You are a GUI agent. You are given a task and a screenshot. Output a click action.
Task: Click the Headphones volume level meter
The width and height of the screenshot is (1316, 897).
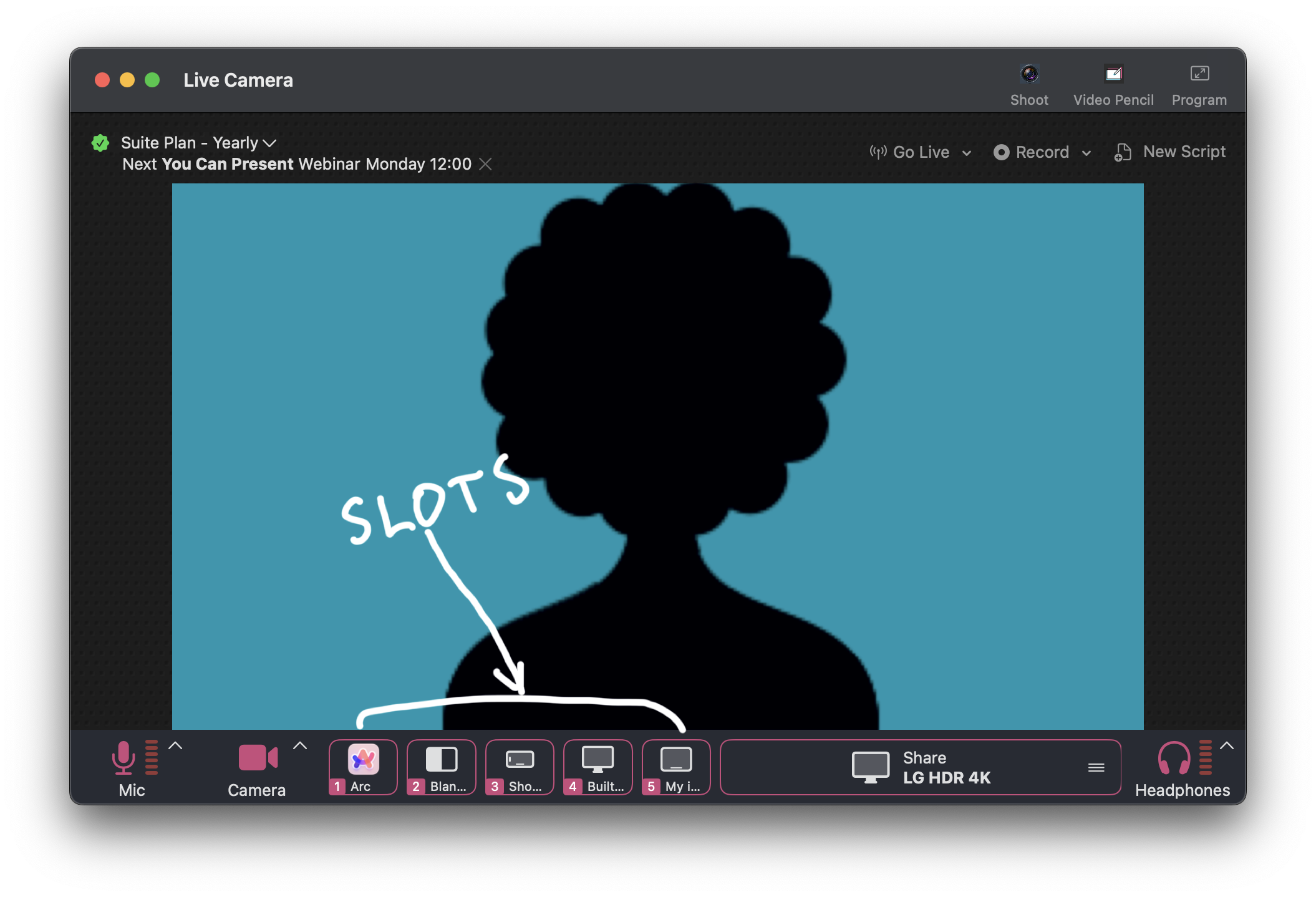pos(1206,757)
